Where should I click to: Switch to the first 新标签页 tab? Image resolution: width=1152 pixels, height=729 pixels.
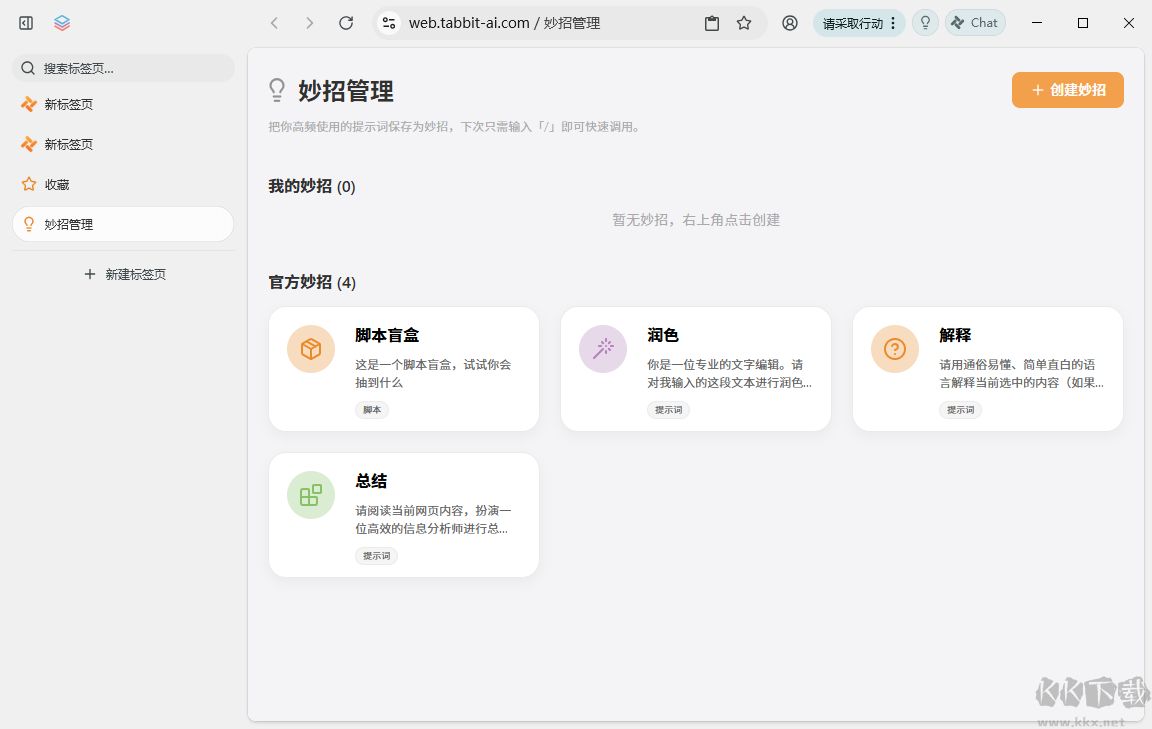(123, 103)
